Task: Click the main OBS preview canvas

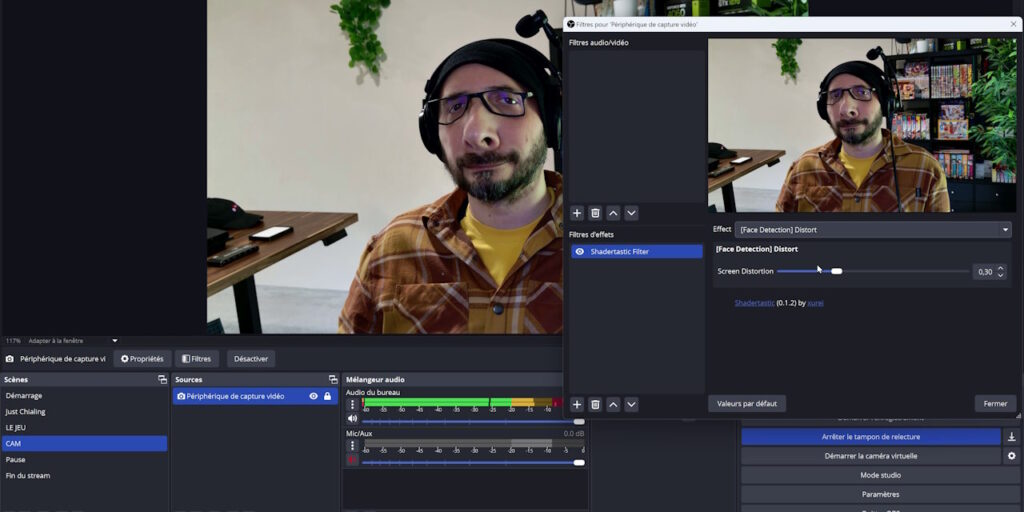Action: (x=385, y=167)
